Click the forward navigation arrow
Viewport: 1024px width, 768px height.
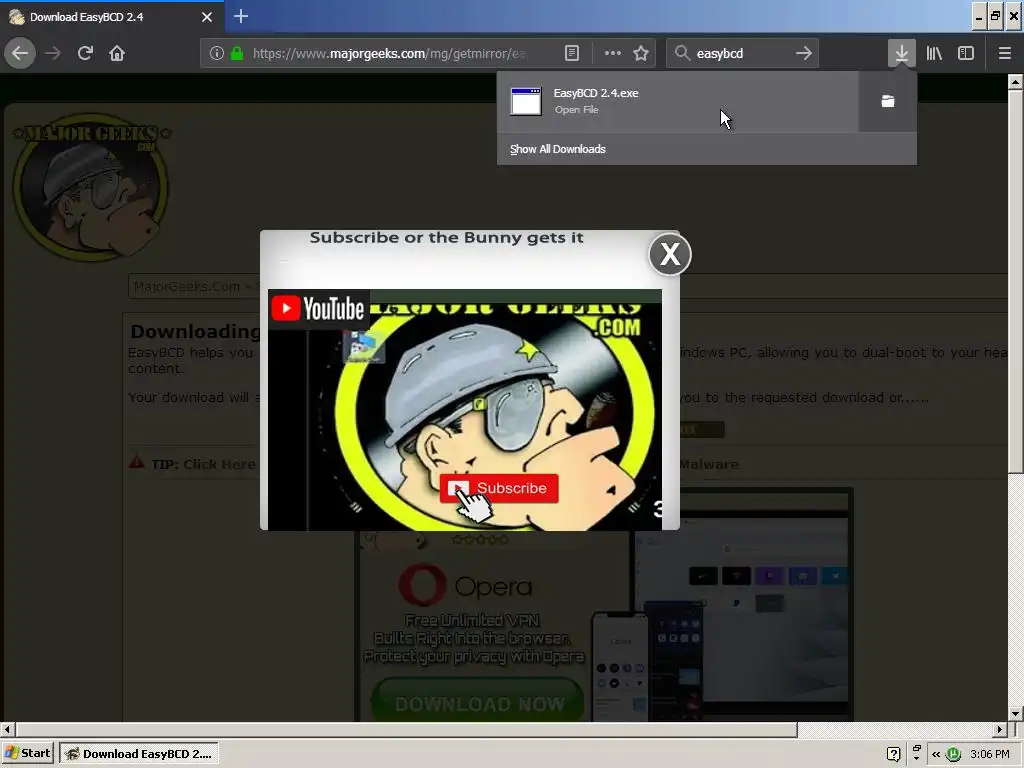(x=53, y=53)
